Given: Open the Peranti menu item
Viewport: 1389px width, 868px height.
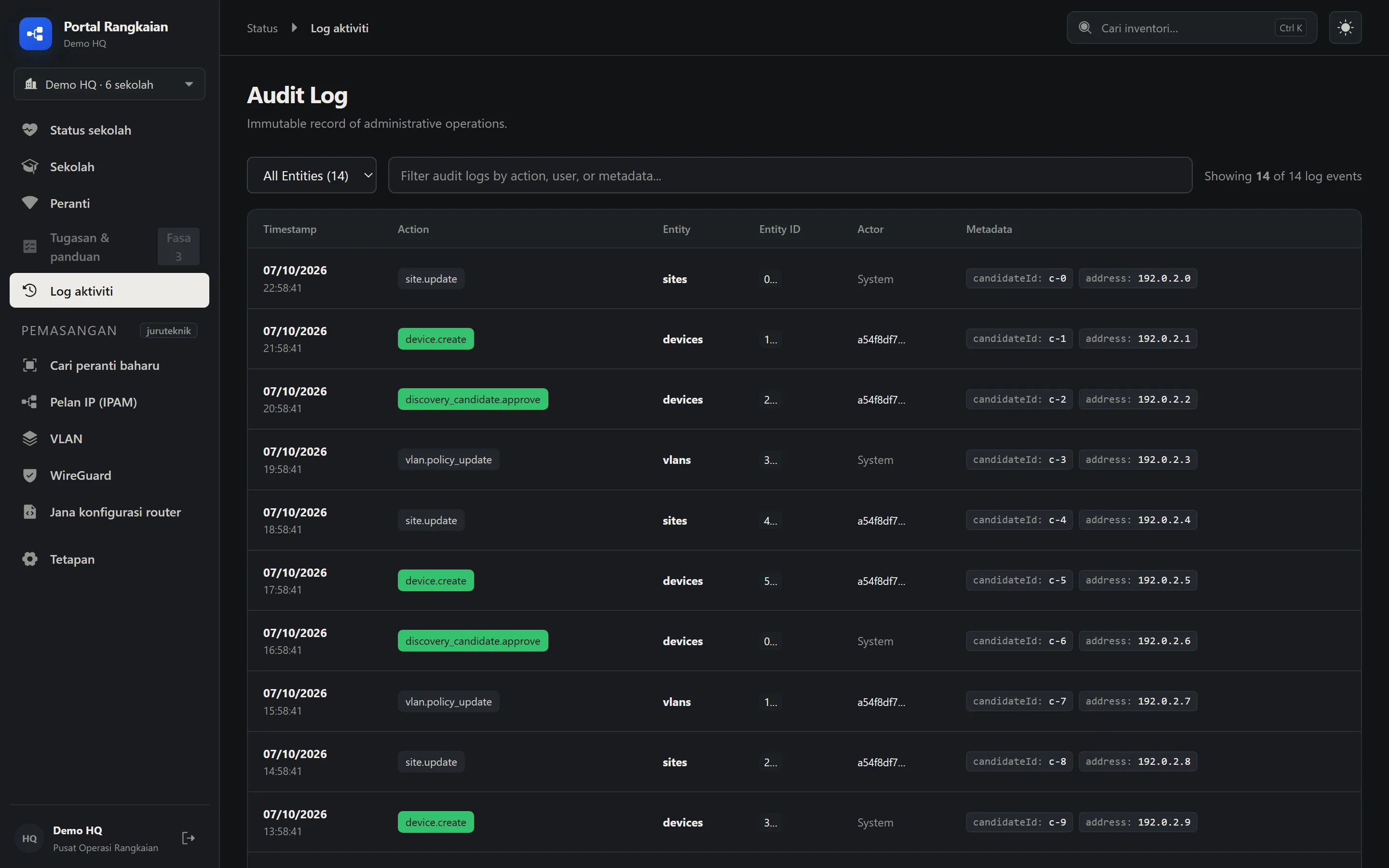Looking at the screenshot, I should tap(109, 203).
